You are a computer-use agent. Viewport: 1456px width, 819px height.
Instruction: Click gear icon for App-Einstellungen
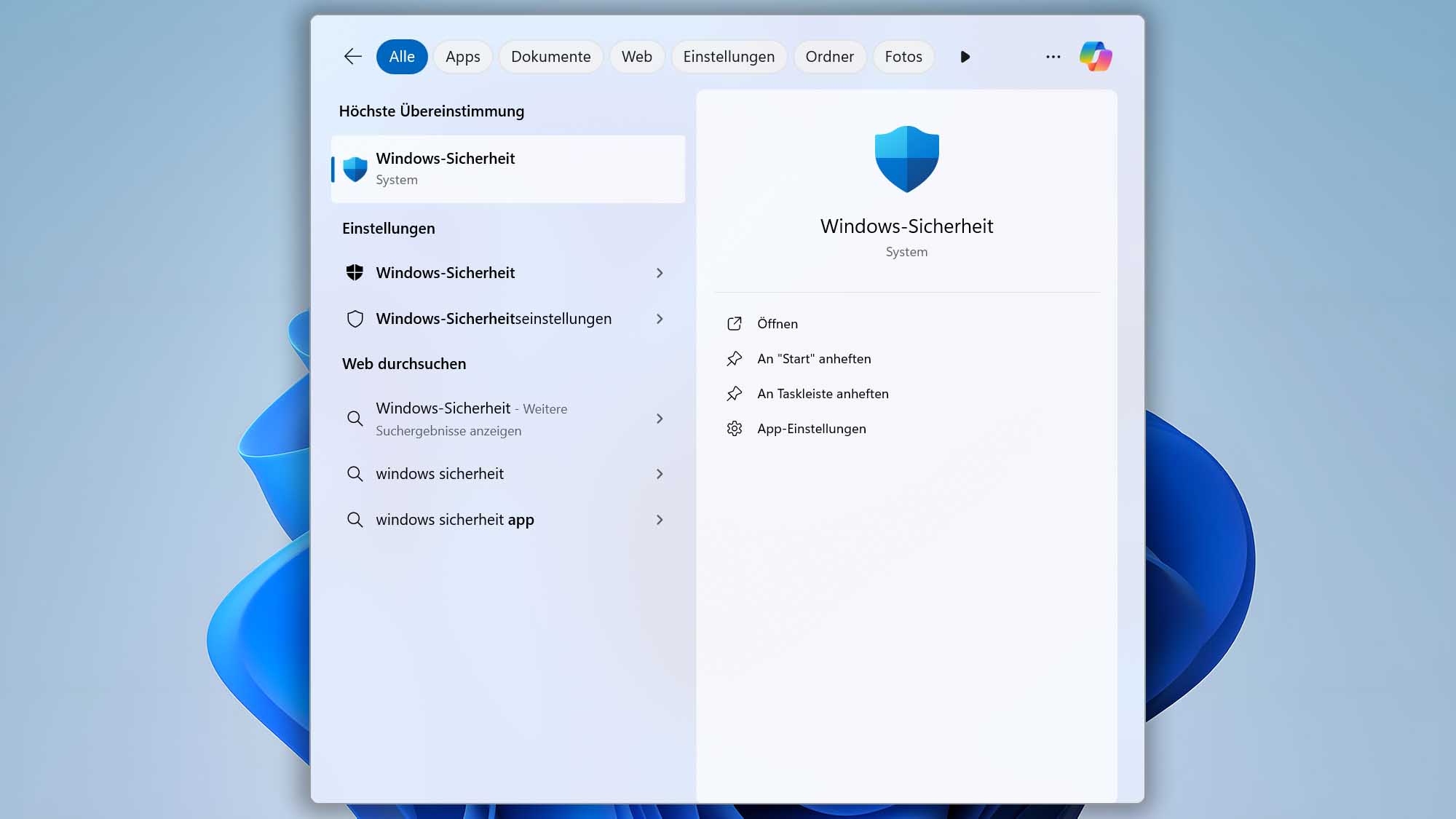(735, 429)
